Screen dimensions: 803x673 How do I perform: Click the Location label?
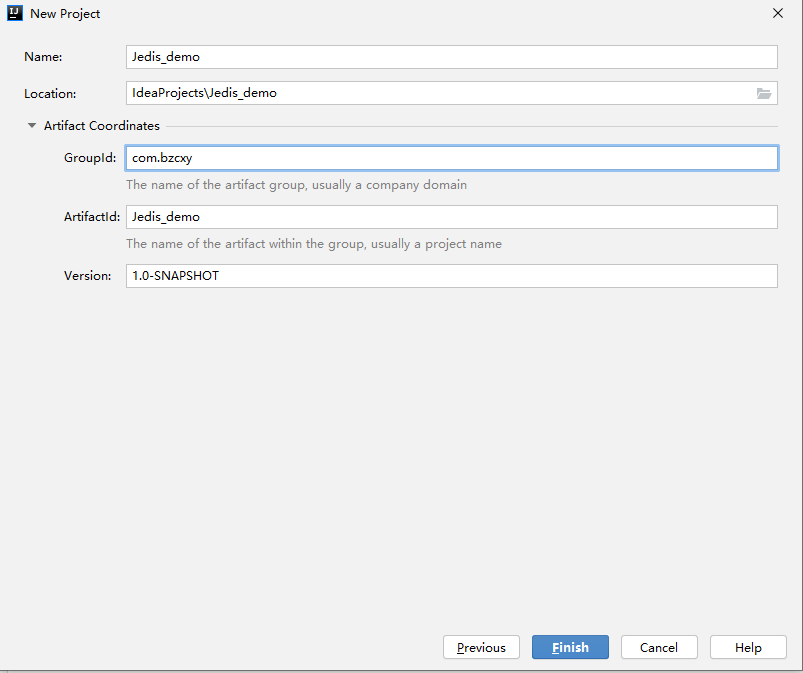pos(50,94)
